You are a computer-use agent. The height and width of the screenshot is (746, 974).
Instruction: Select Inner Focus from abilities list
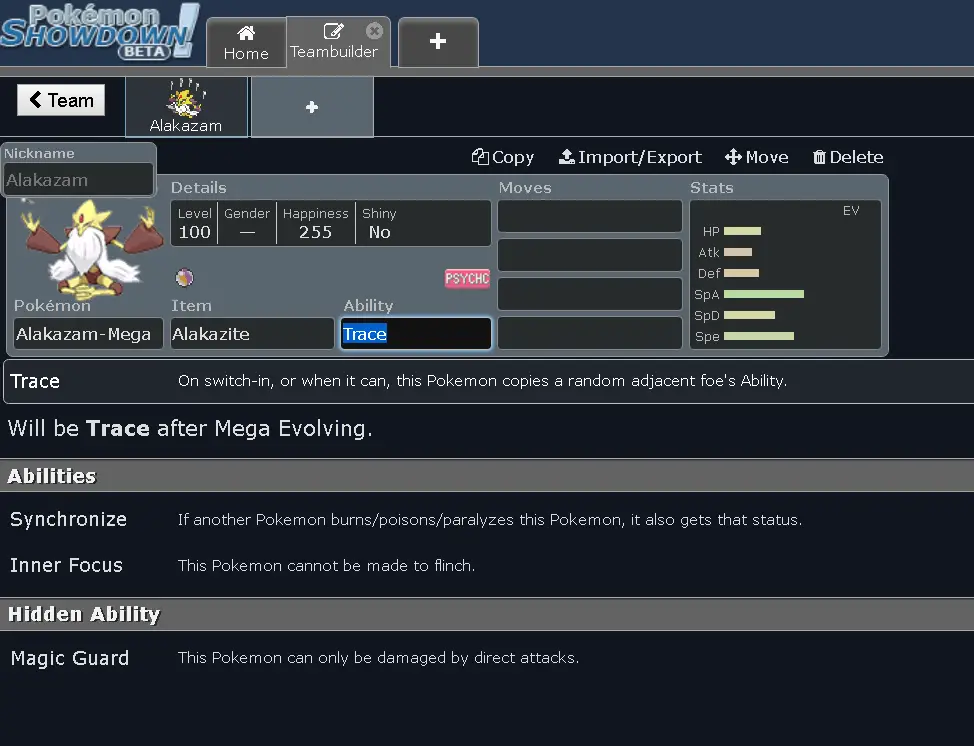(66, 565)
